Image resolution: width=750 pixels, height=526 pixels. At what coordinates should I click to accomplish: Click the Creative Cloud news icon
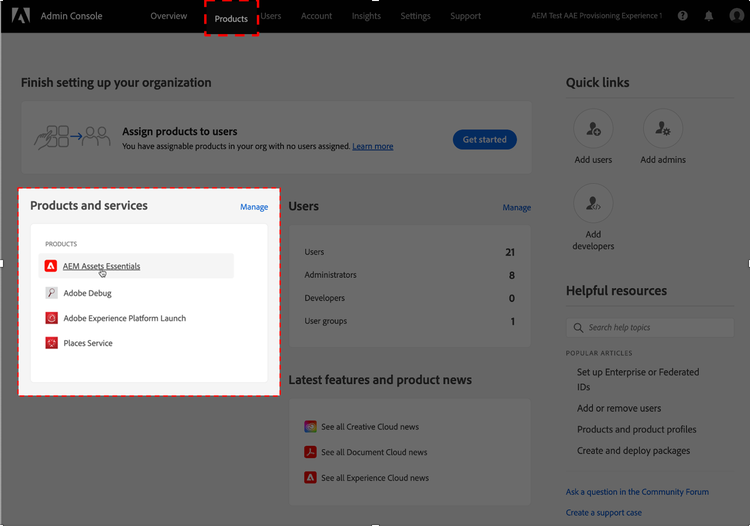coord(310,427)
